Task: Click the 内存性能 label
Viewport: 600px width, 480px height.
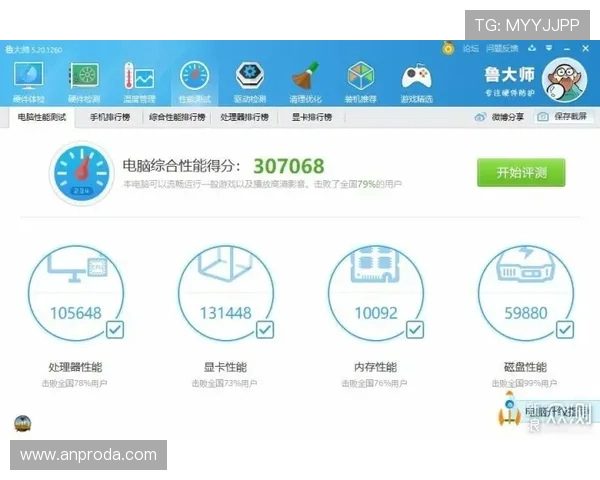Action: pyautogui.click(x=375, y=367)
